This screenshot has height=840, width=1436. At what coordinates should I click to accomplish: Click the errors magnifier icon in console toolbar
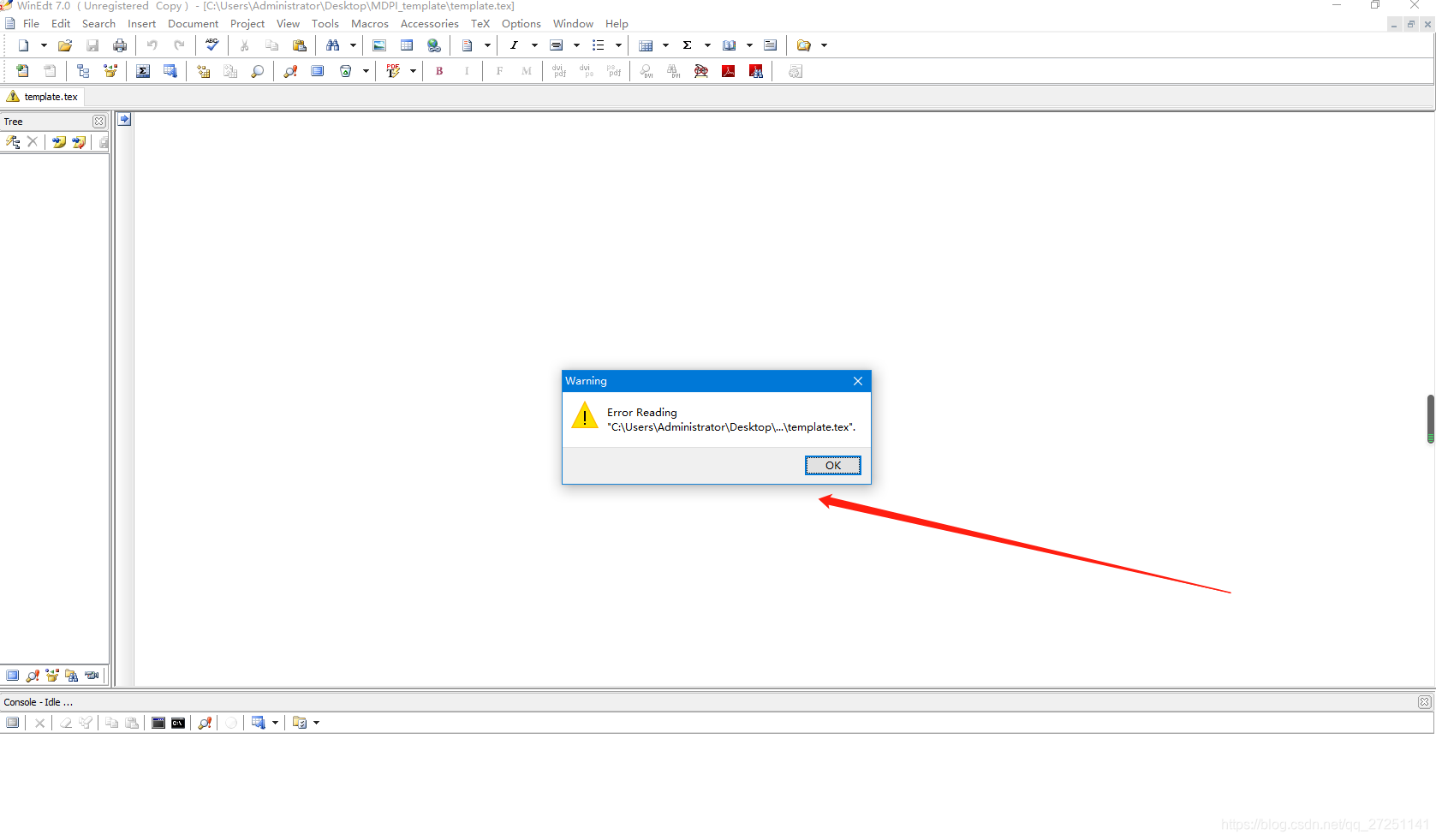205,723
